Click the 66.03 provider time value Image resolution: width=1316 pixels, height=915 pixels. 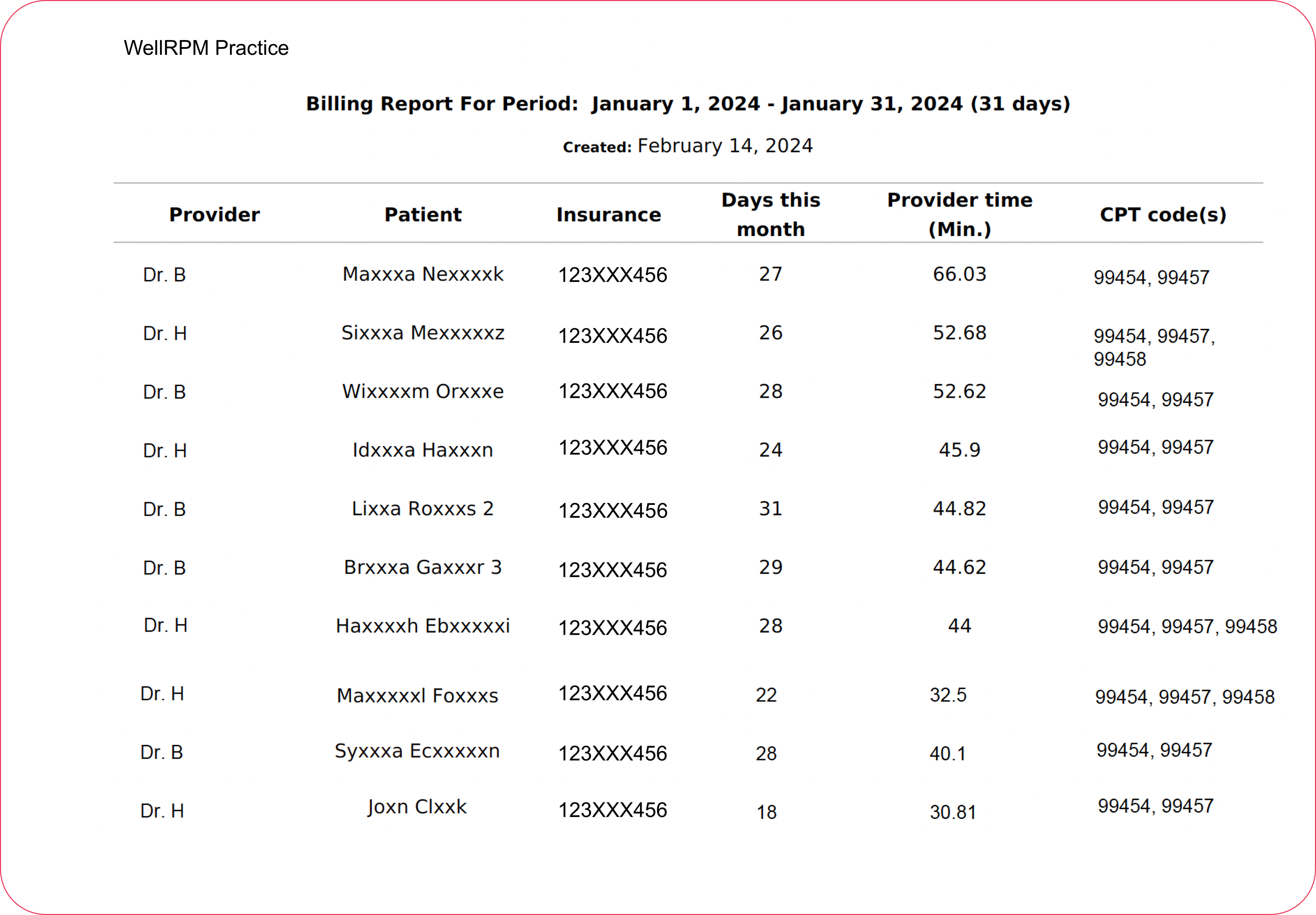coord(960,274)
